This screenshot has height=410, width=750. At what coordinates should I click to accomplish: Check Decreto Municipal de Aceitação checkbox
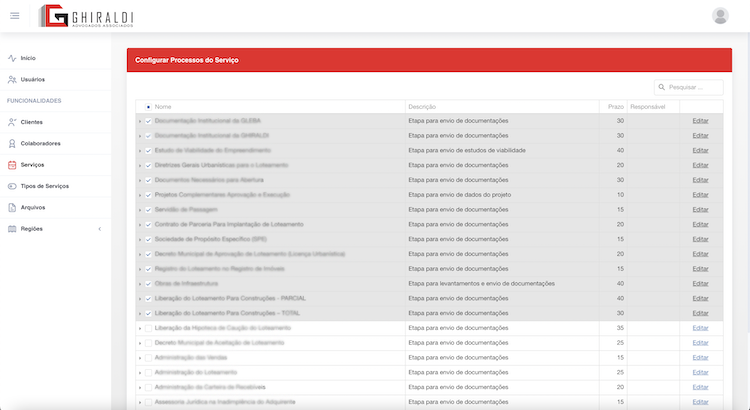coord(148,344)
